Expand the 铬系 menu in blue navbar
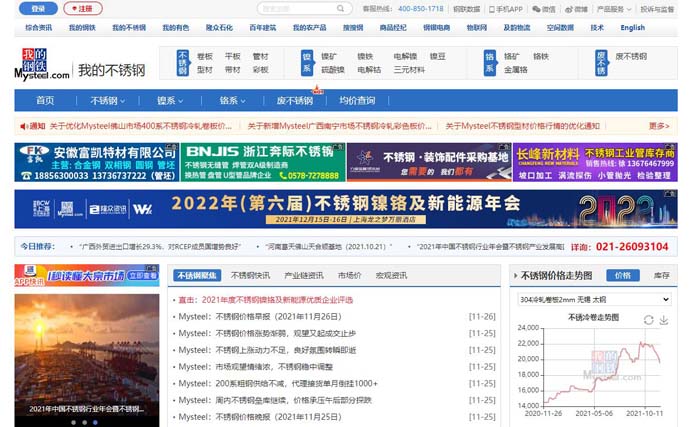Viewport: 690px width, 427px height. coord(232,101)
